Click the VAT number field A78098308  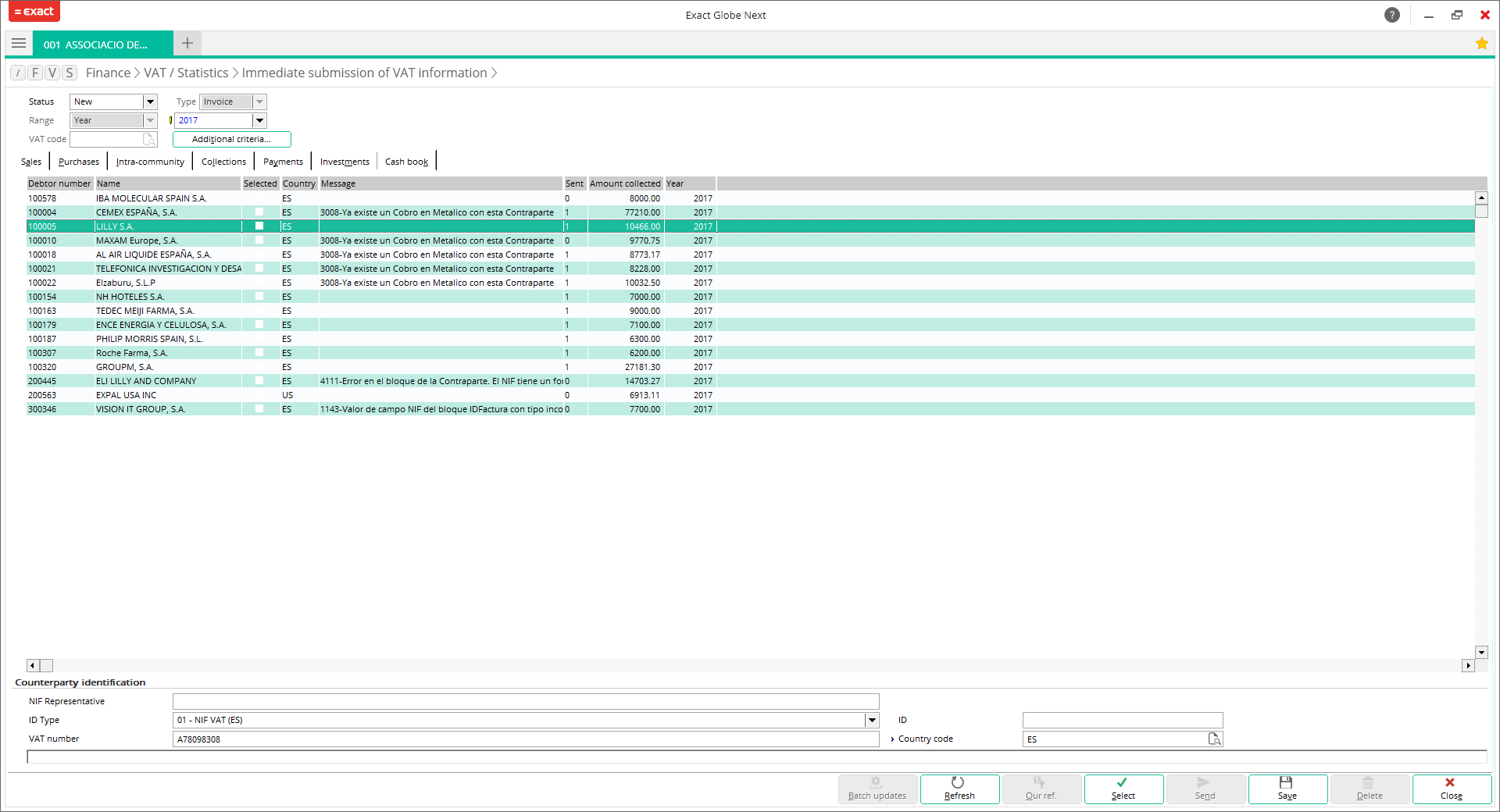point(526,739)
